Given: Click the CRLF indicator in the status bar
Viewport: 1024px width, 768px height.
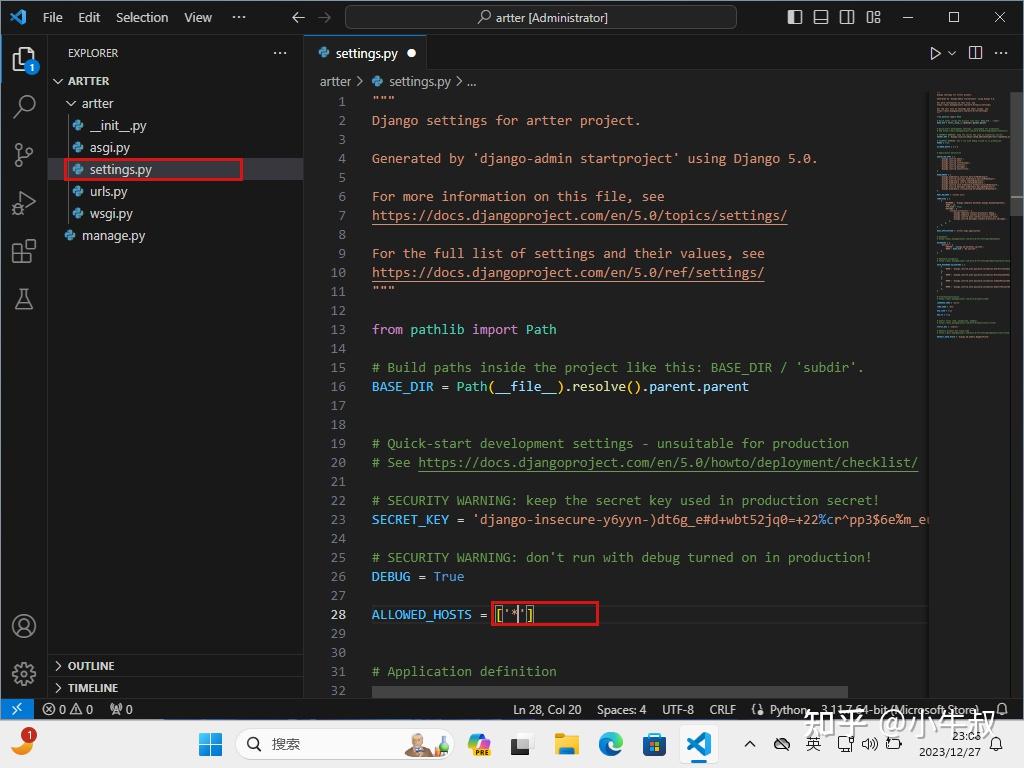Looking at the screenshot, I should click(x=722, y=709).
